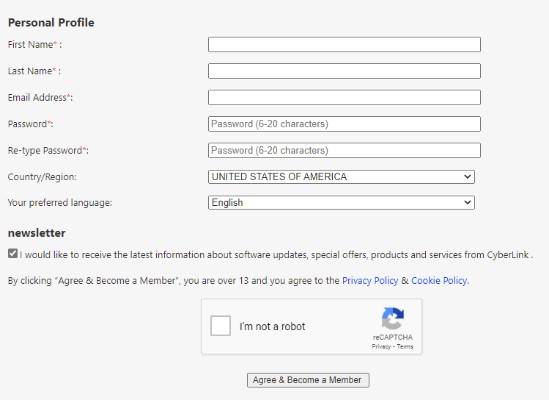Open the Country/Region dropdown

click(x=341, y=177)
